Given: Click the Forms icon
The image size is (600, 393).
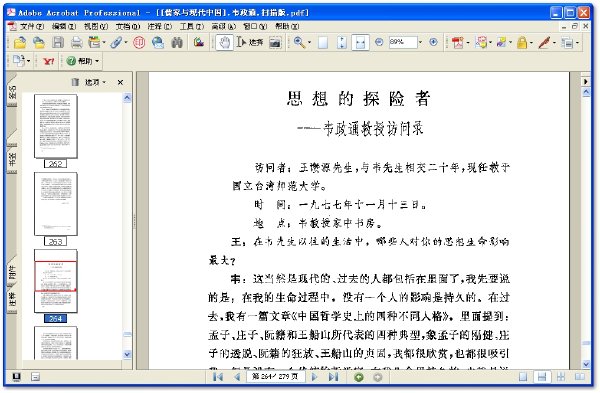Looking at the screenshot, I should pyautogui.click(x=567, y=42).
